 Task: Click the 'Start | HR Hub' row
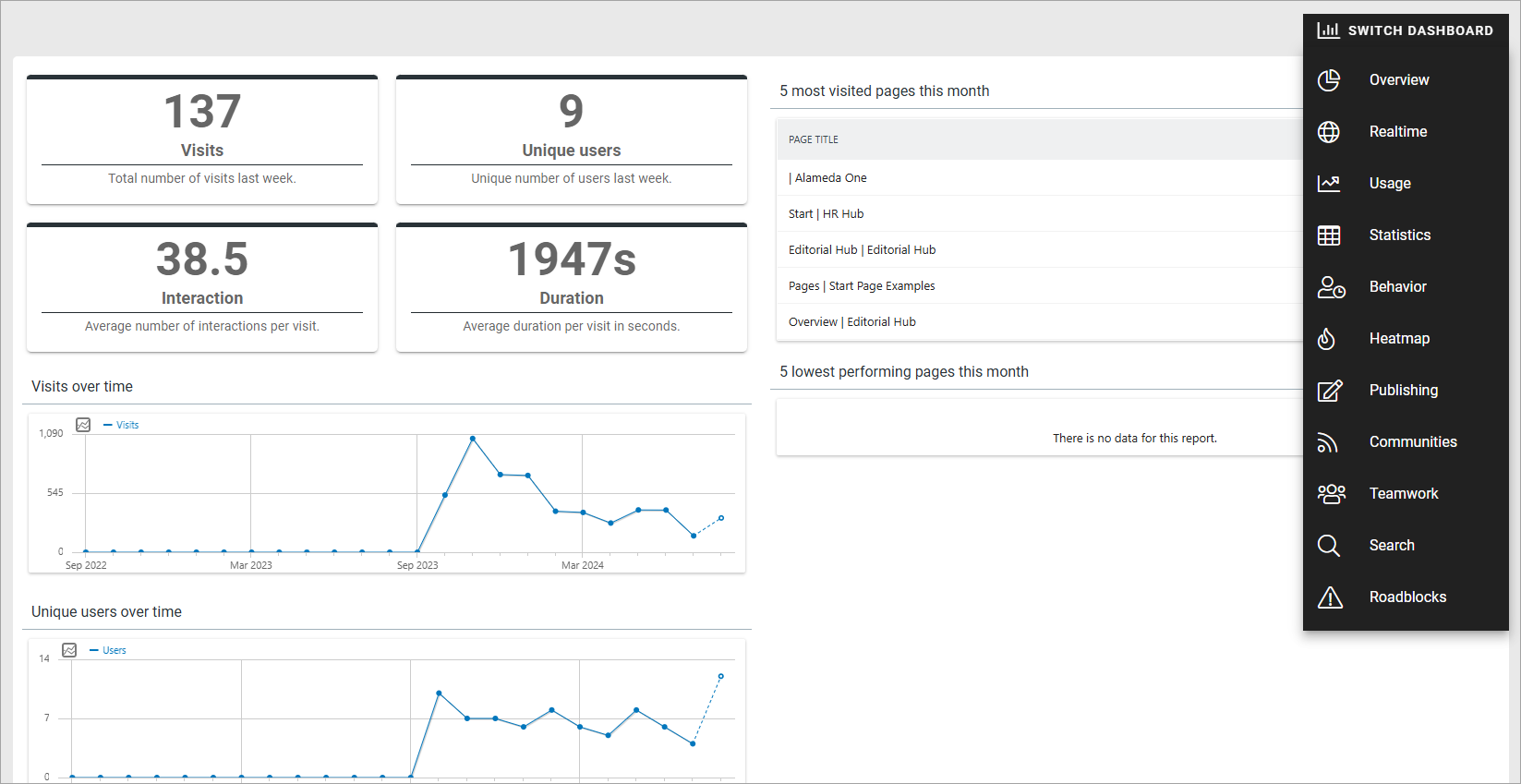pos(1040,214)
